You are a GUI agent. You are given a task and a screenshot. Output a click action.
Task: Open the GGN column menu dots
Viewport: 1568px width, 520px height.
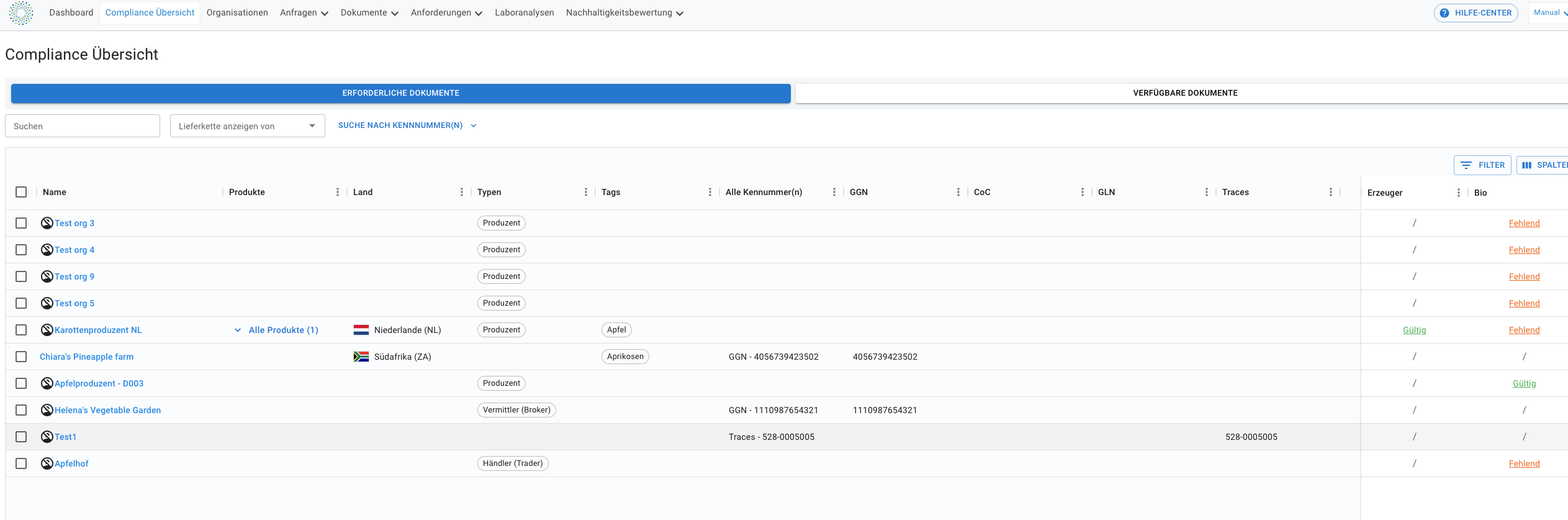click(958, 192)
